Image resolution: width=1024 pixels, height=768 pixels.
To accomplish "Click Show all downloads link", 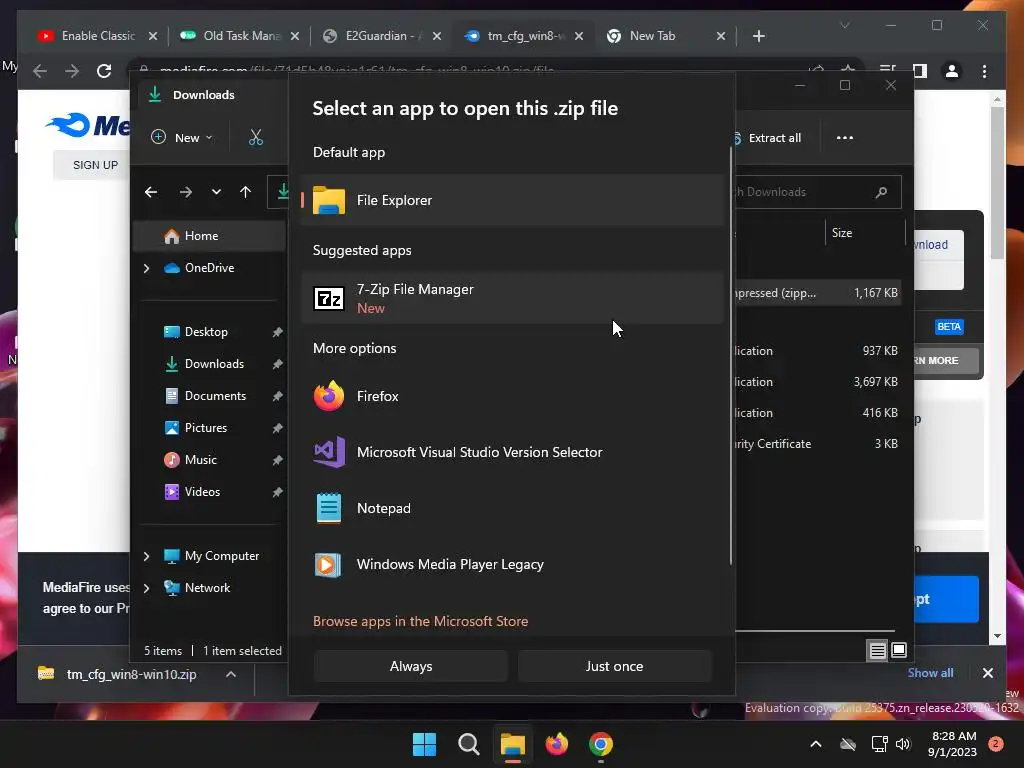I will tap(930, 673).
